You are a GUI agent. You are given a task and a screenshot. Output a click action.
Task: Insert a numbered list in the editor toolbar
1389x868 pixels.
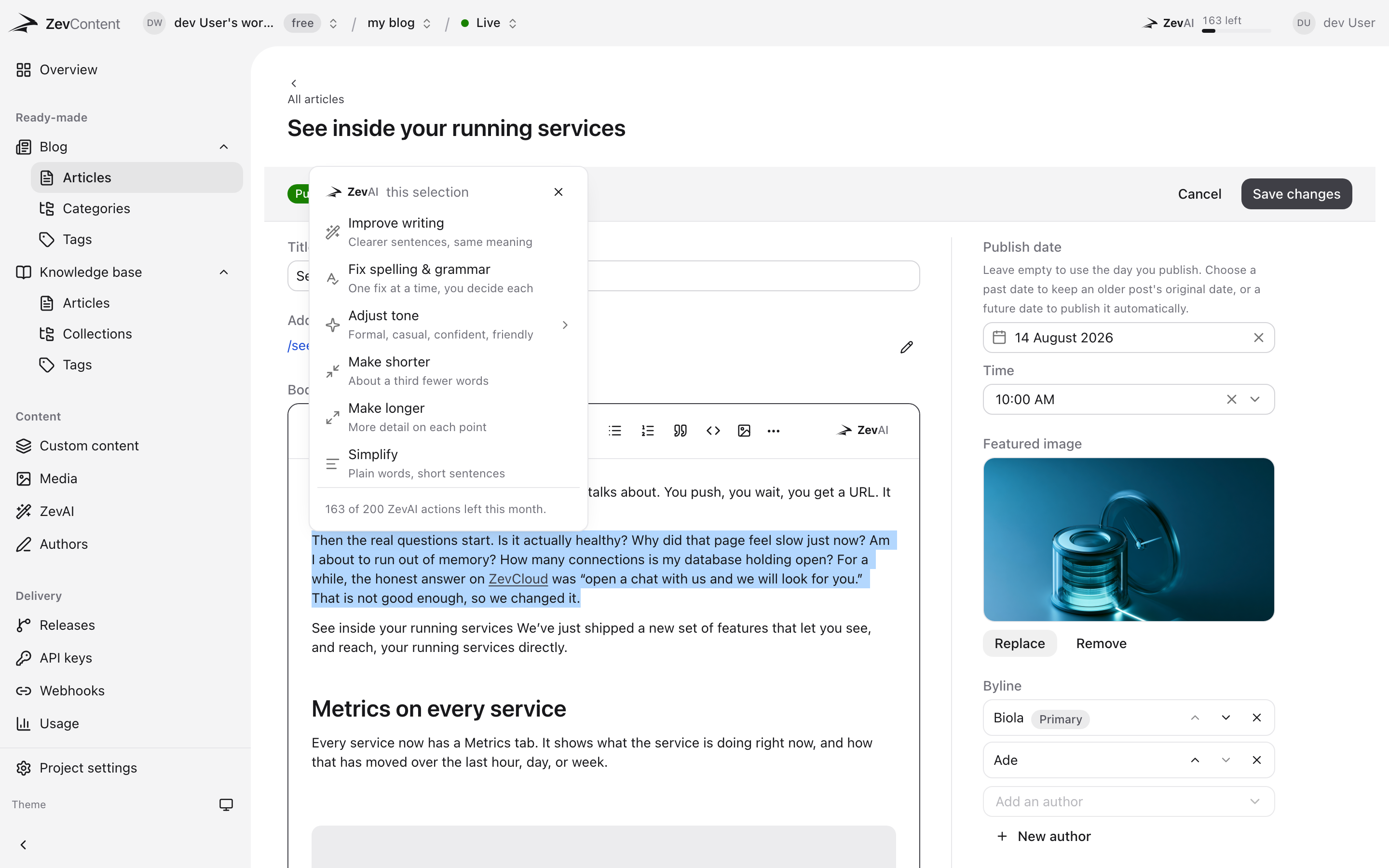[x=647, y=431]
